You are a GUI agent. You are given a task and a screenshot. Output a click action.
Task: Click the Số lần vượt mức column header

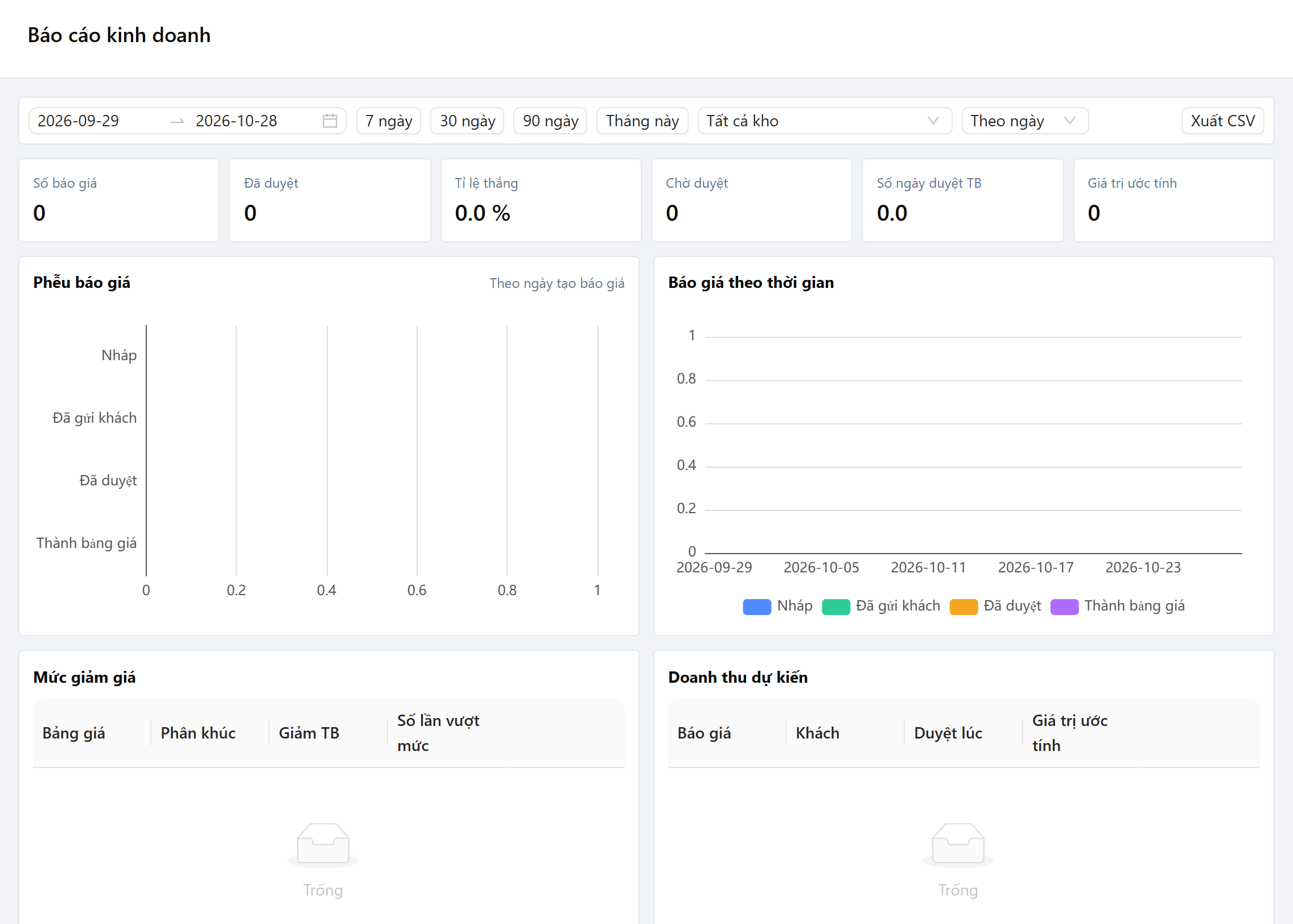447,733
